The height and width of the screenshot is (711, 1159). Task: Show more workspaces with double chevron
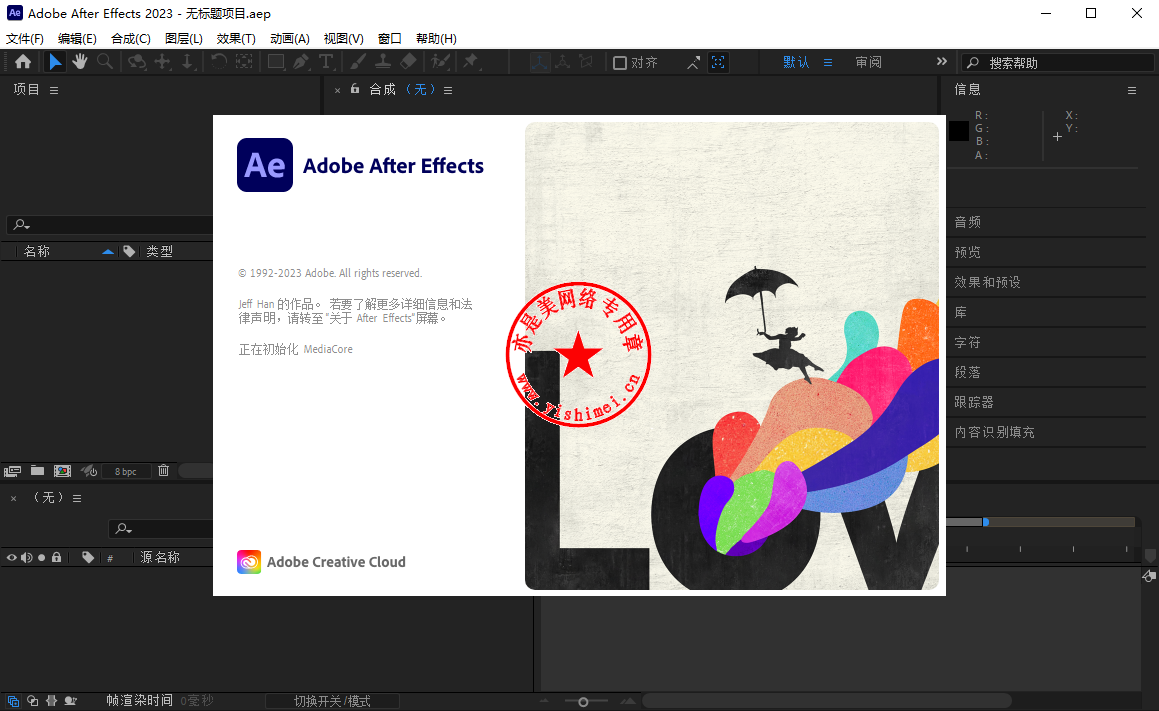pos(942,61)
